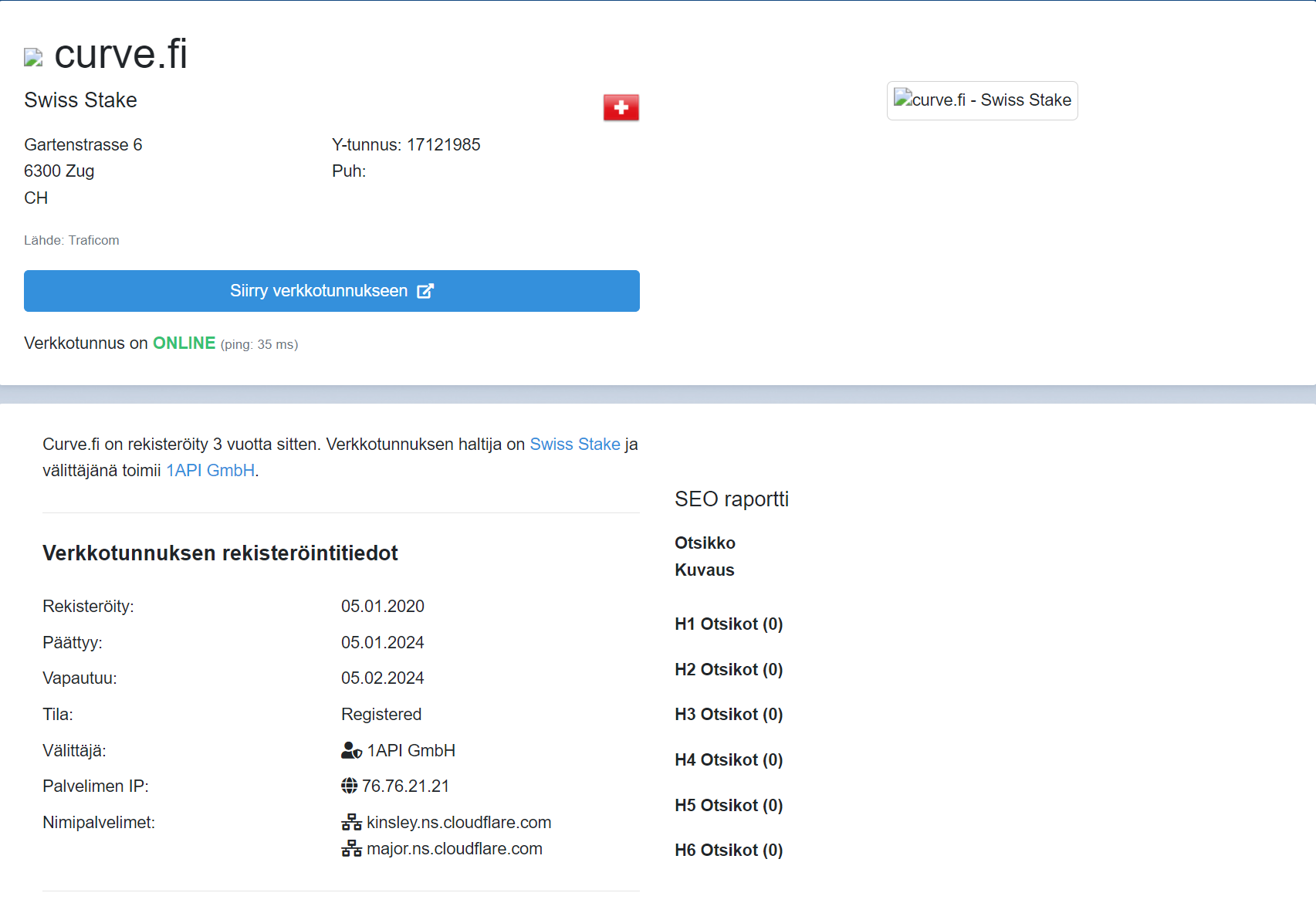Click release date 05.02.2024
This screenshot has width=1316, height=903.
click(x=383, y=678)
